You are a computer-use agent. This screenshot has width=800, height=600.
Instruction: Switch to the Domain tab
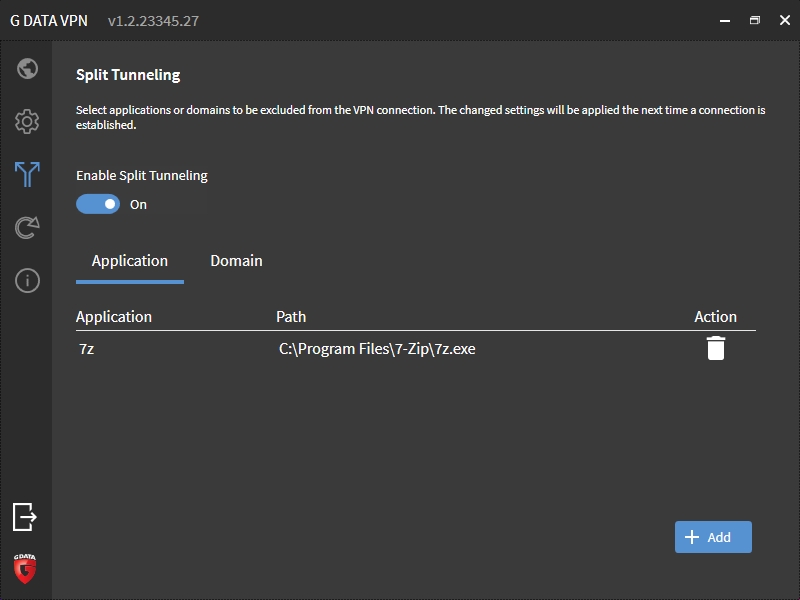click(x=236, y=261)
